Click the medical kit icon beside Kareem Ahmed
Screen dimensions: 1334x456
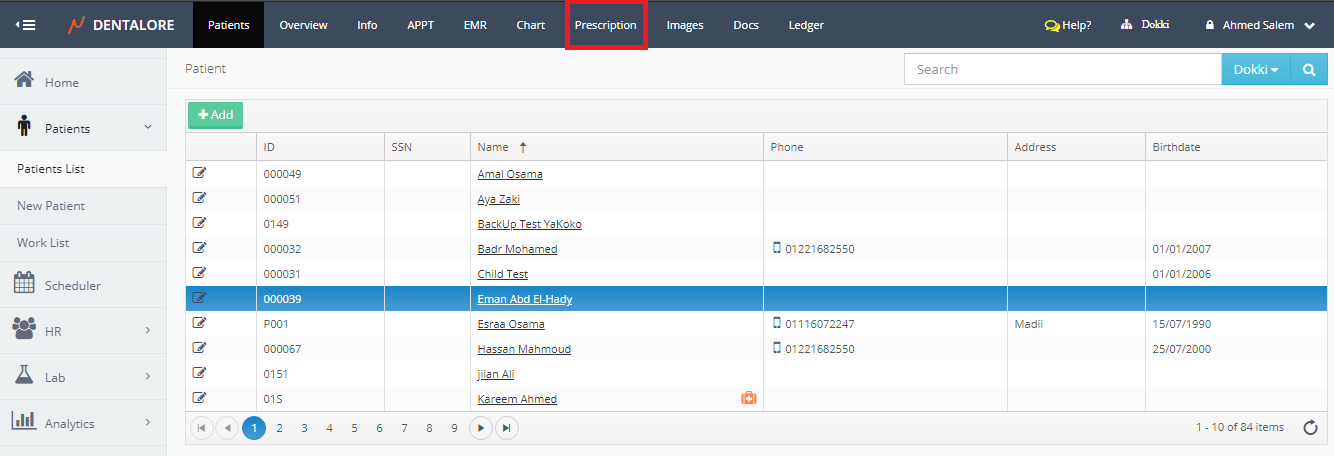coord(748,398)
